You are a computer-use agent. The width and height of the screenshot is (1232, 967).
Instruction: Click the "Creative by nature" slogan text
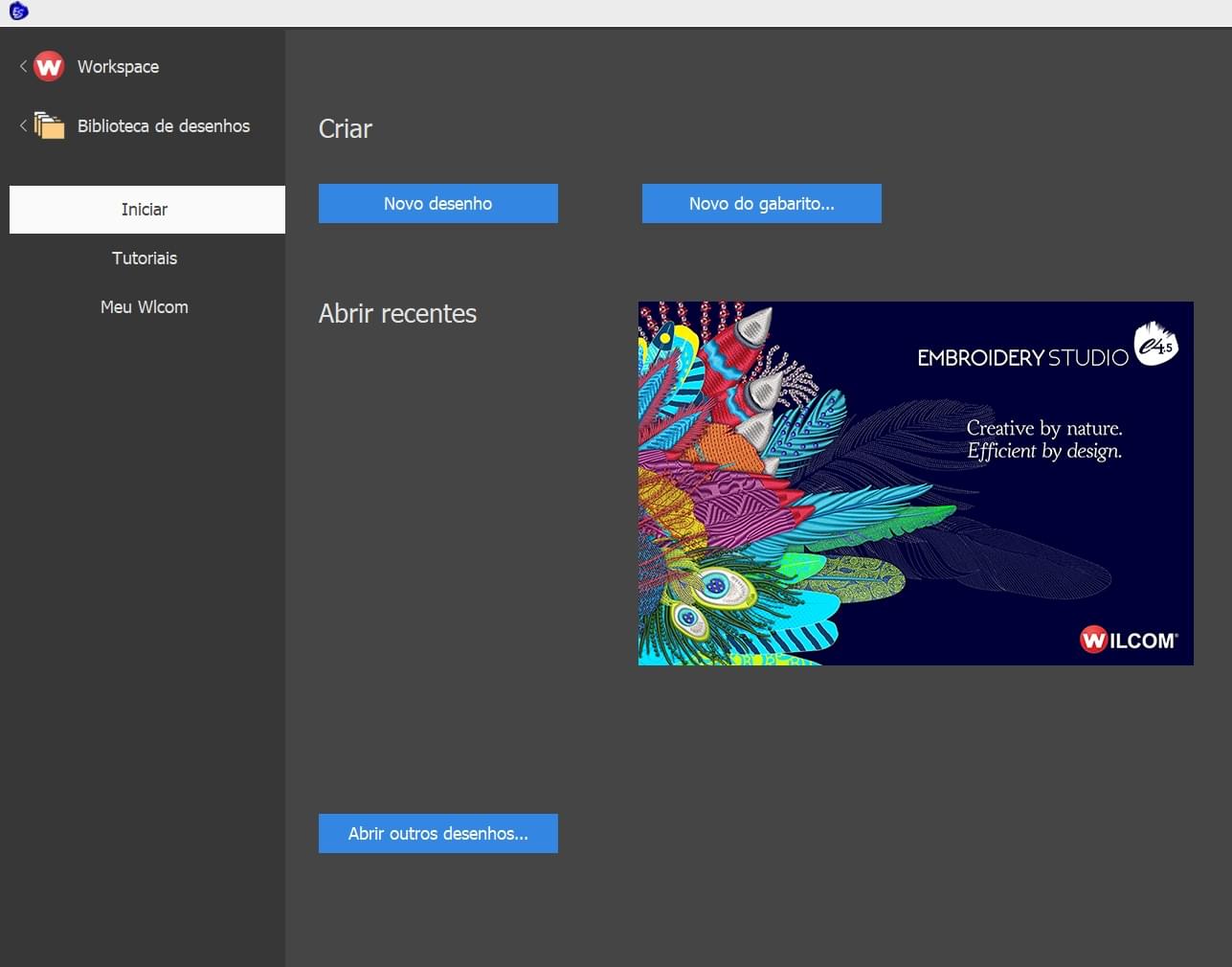click(1043, 429)
